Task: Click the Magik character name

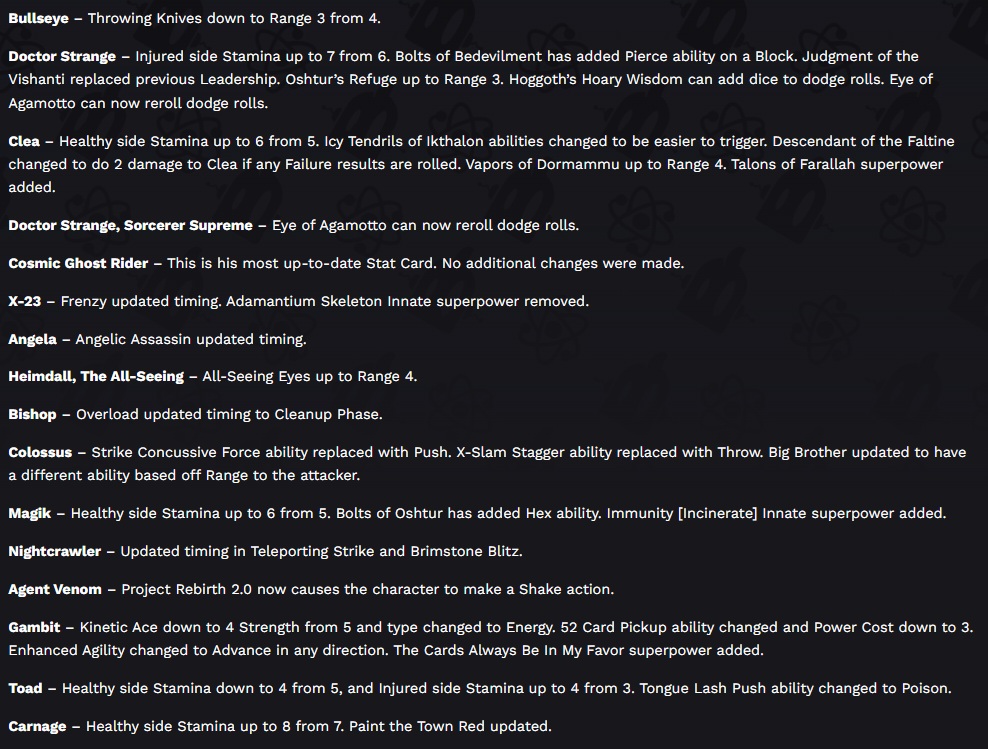Action: tap(30, 513)
